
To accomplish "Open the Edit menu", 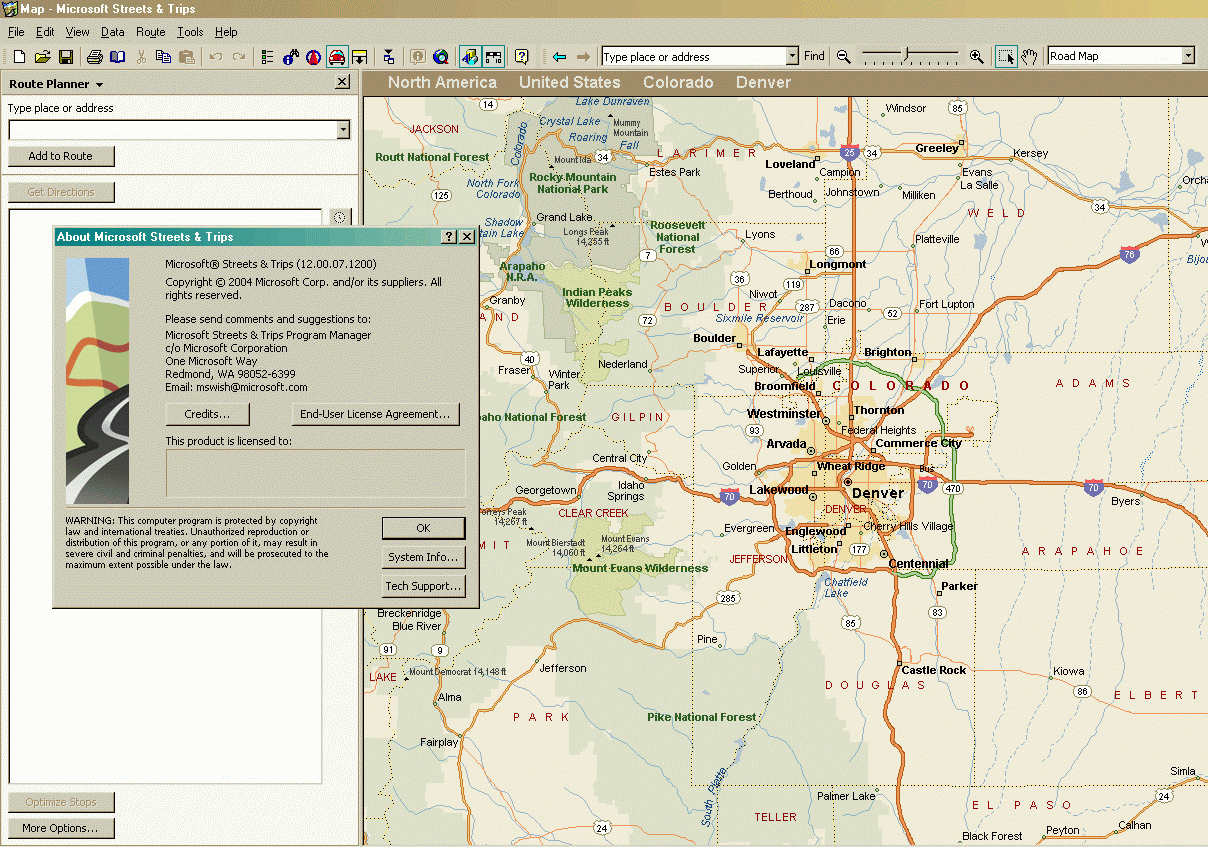I will pyautogui.click(x=45, y=32).
